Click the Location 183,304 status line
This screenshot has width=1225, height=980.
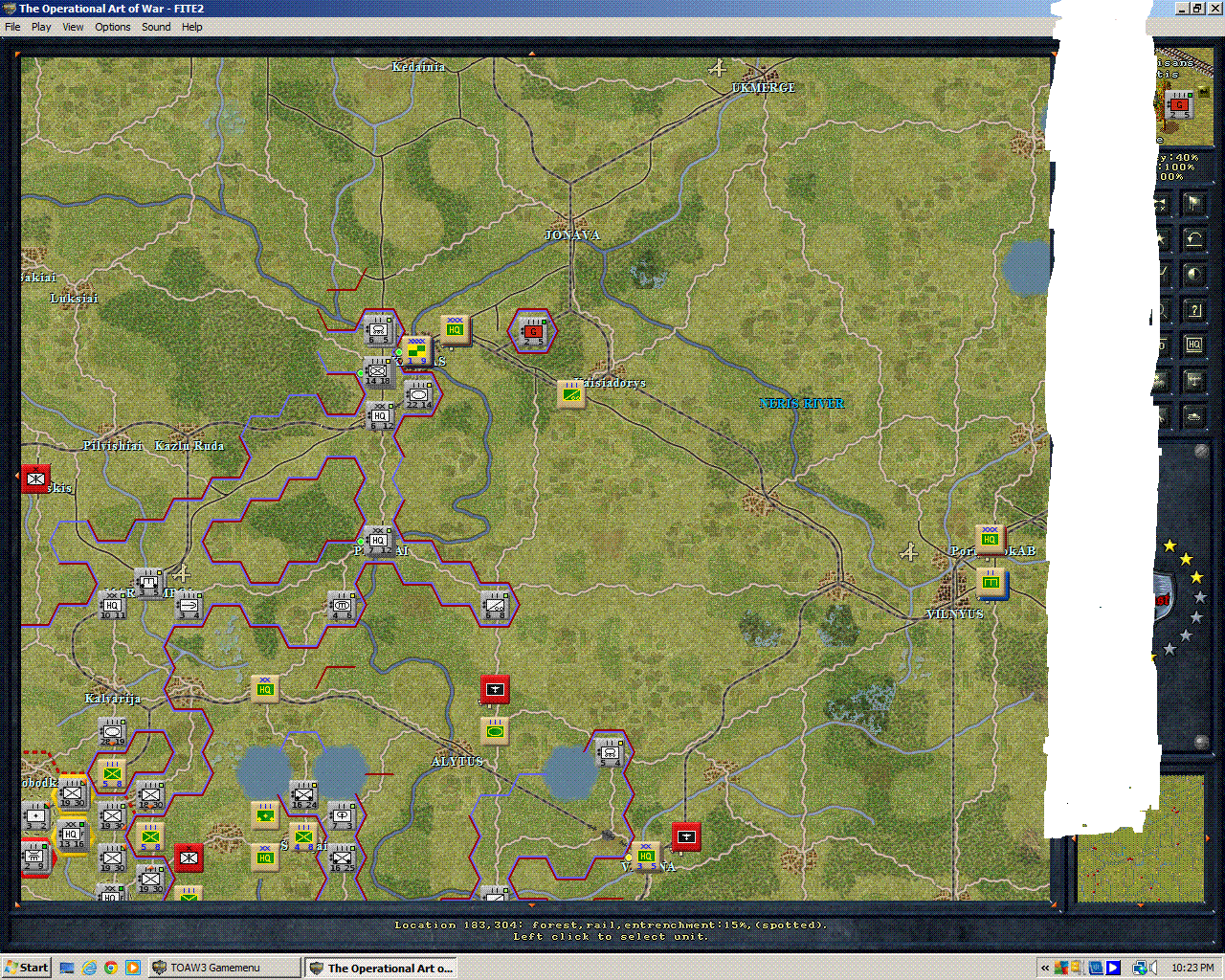pos(611,925)
